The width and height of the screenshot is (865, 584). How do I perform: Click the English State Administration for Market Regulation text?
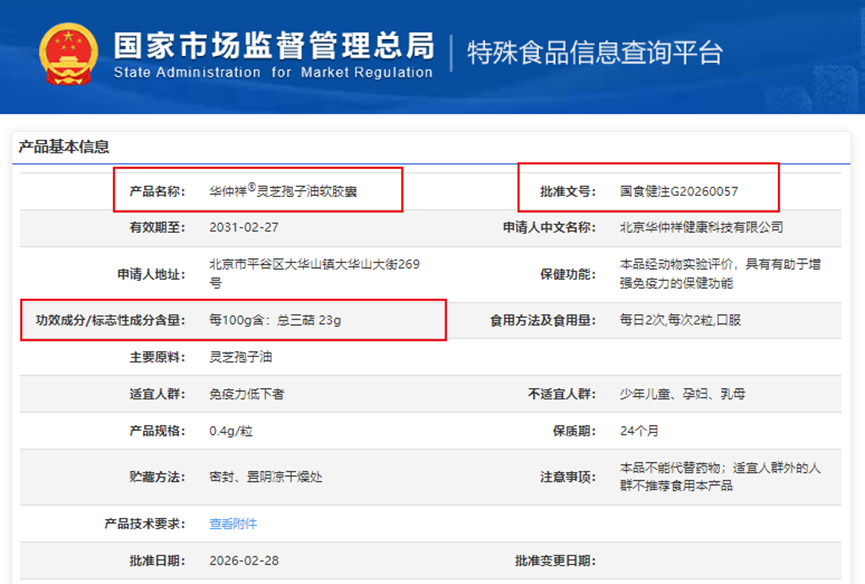[273, 72]
